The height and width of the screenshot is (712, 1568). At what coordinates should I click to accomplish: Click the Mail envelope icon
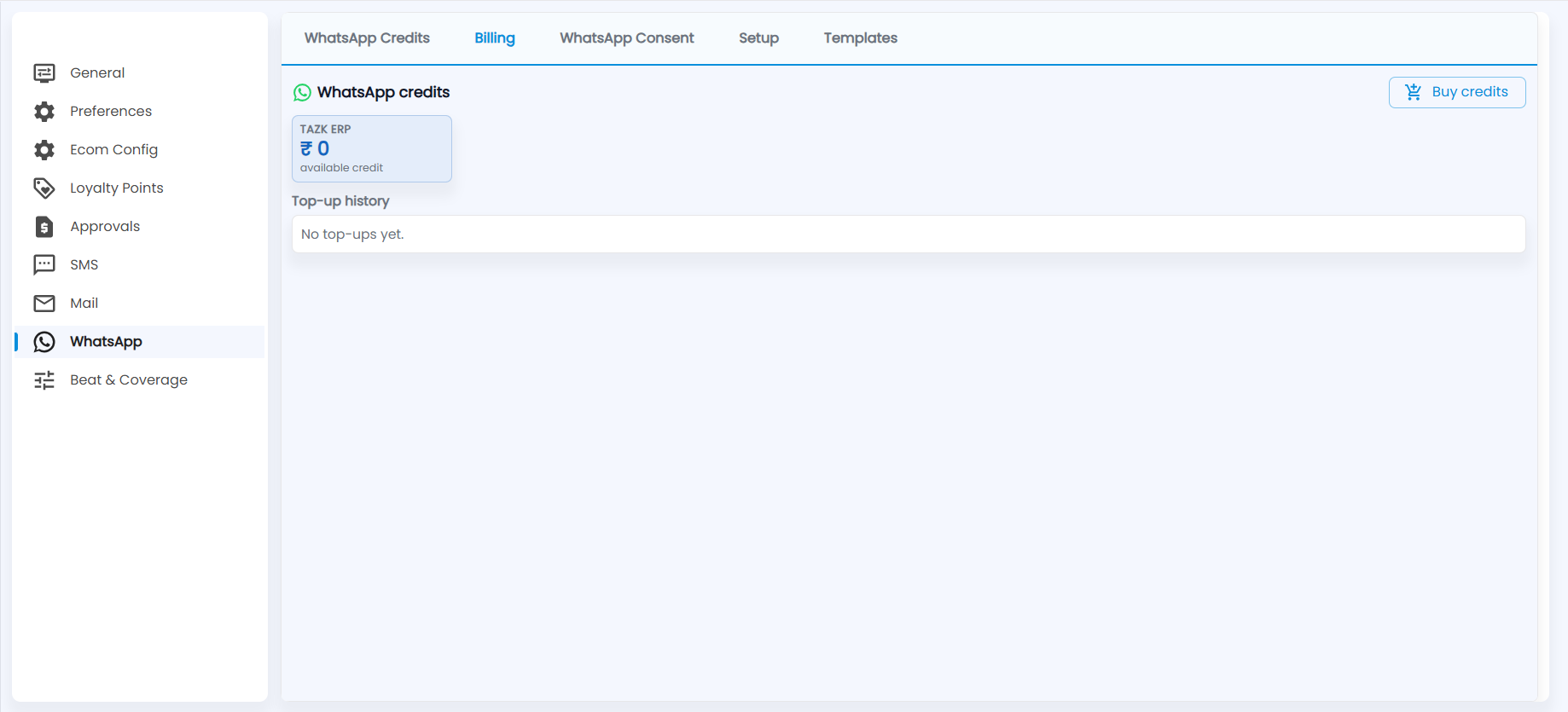(44, 304)
